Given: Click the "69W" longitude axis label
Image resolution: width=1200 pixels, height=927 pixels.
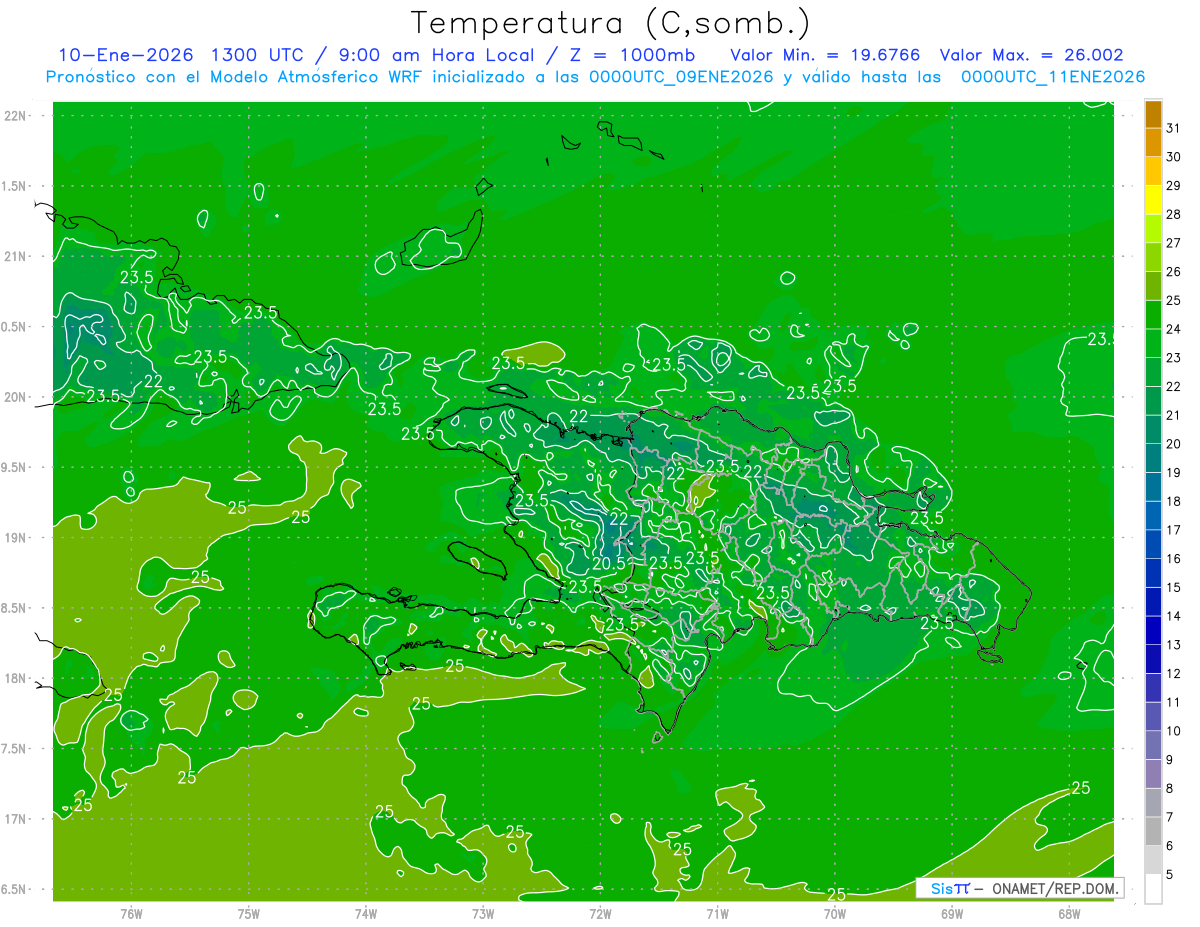Looking at the screenshot, I should [952, 914].
